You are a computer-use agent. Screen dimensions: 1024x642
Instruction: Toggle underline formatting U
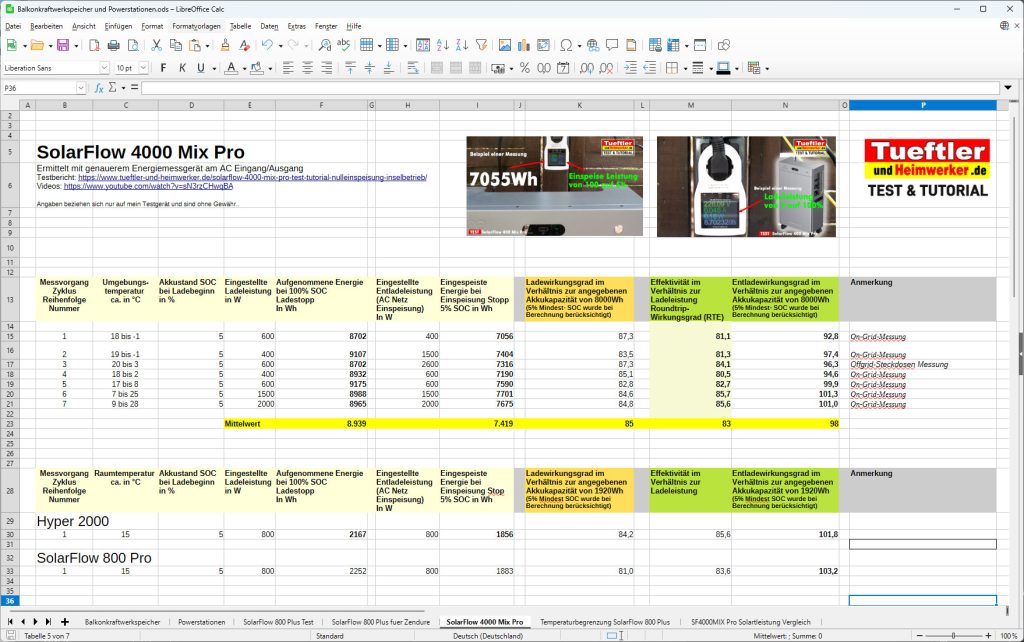pyautogui.click(x=200, y=68)
